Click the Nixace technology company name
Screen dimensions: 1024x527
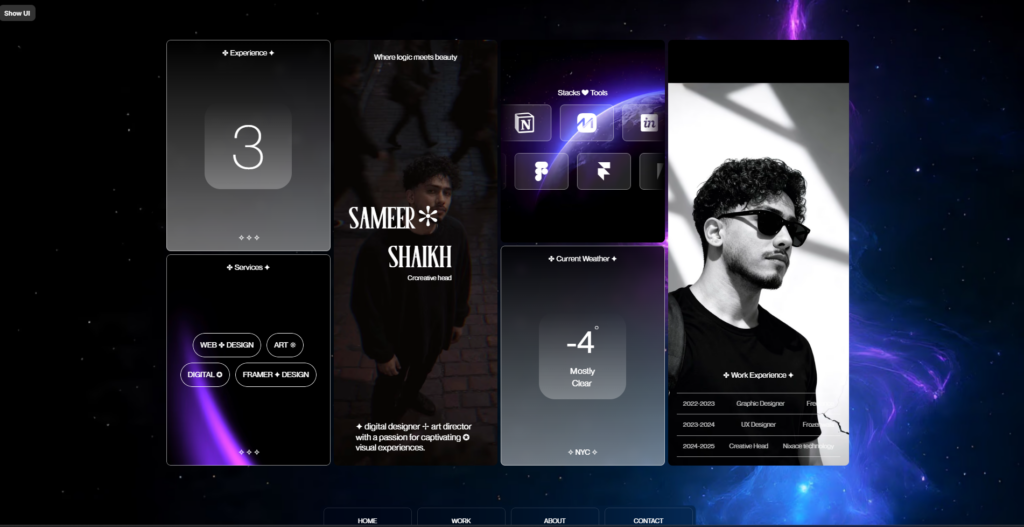[x=808, y=446]
